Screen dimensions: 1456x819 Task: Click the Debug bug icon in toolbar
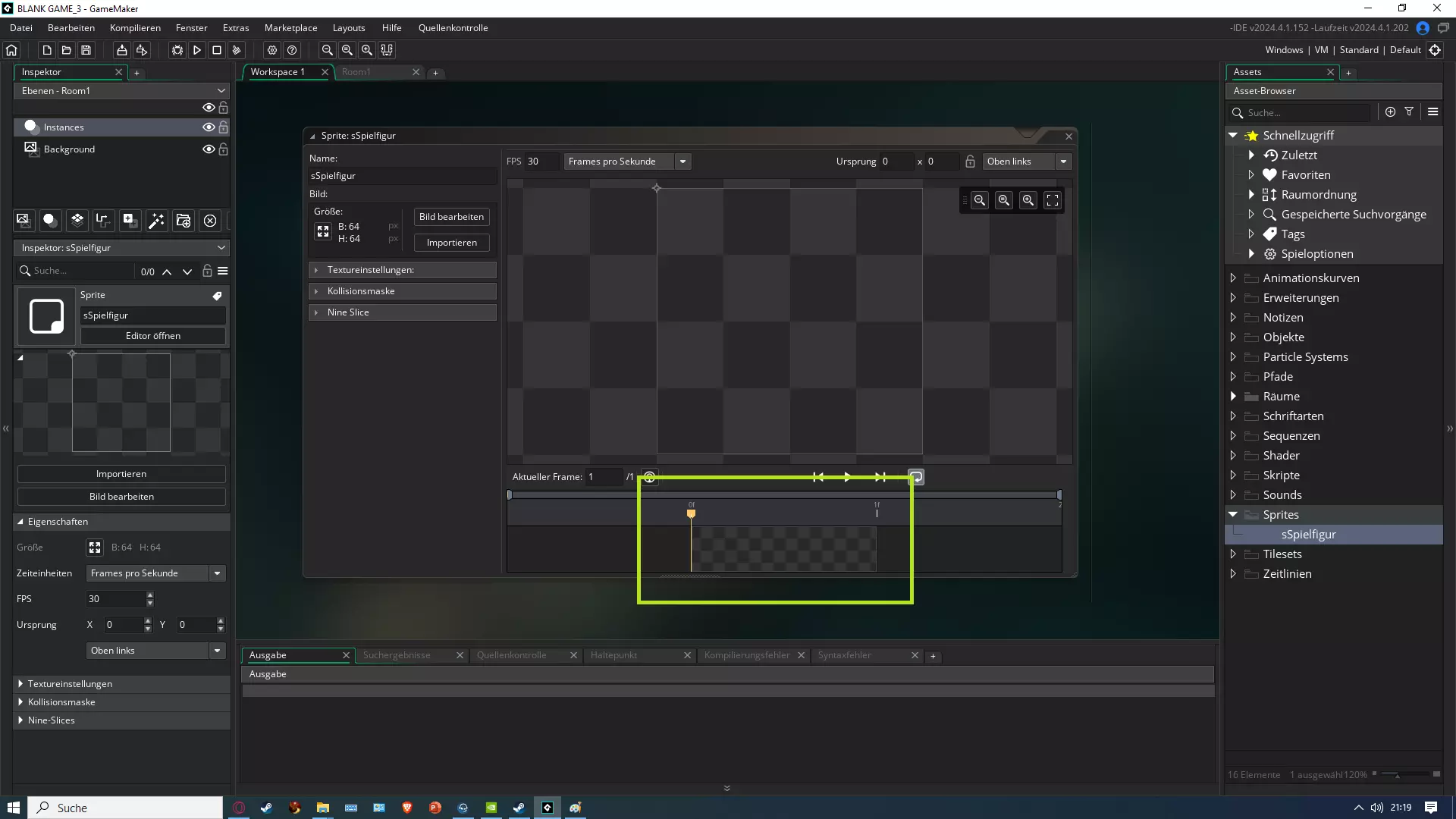177,50
